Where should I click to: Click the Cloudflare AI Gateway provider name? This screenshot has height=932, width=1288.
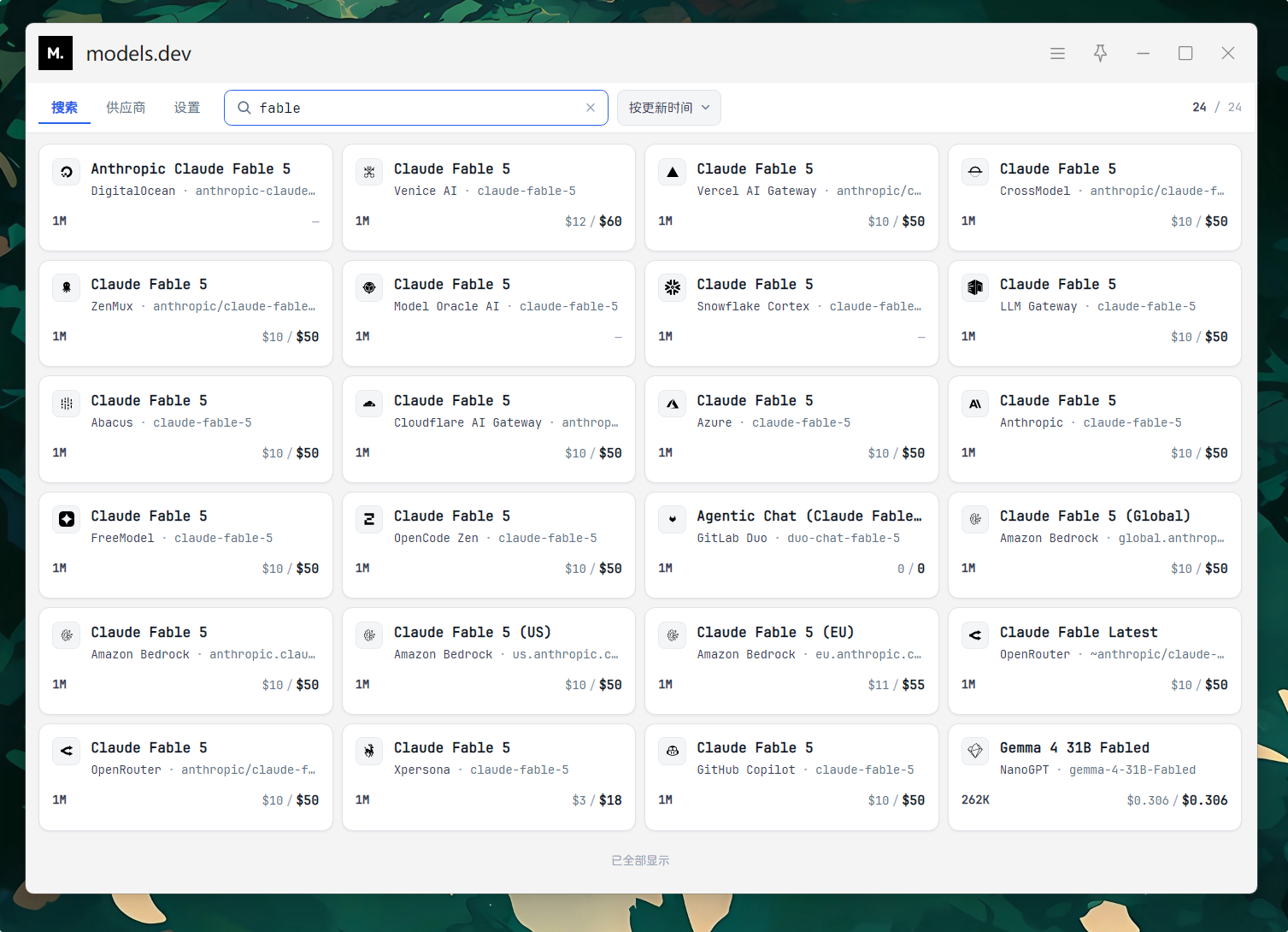[468, 422]
